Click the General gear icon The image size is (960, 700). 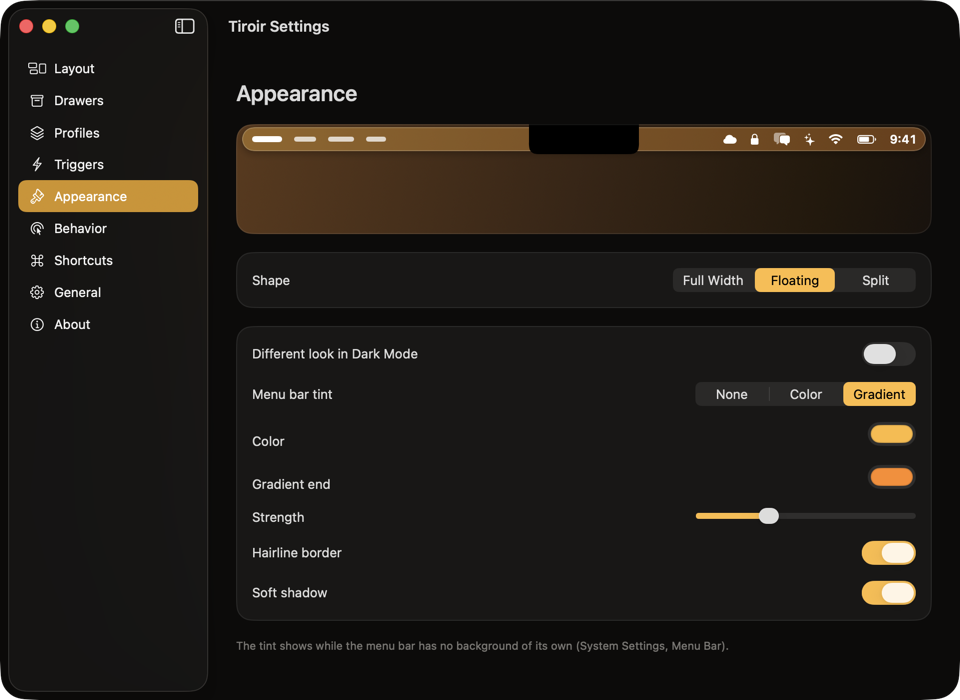pyautogui.click(x=37, y=292)
